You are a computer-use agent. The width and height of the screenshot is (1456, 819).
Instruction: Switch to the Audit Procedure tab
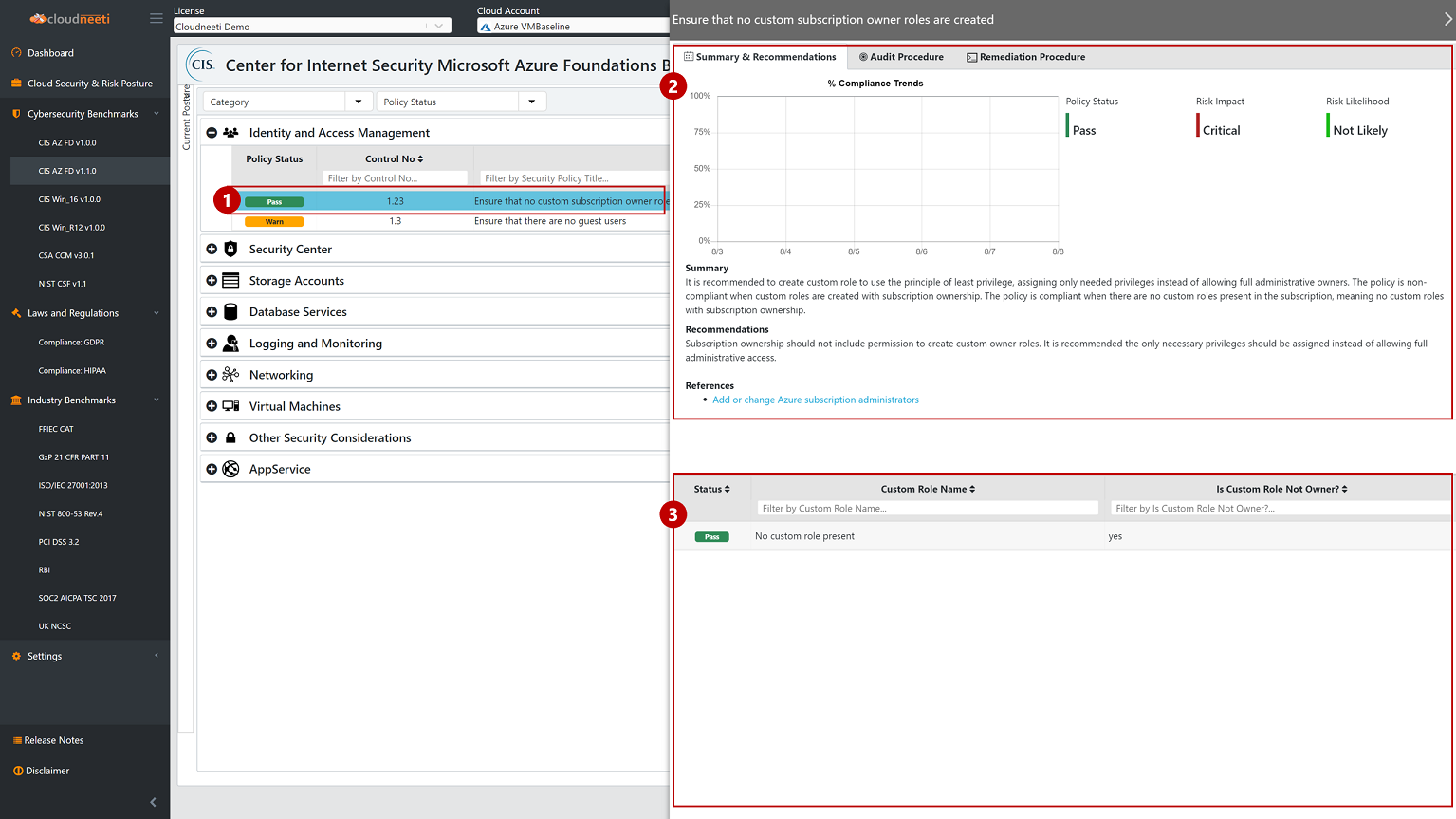coord(901,57)
